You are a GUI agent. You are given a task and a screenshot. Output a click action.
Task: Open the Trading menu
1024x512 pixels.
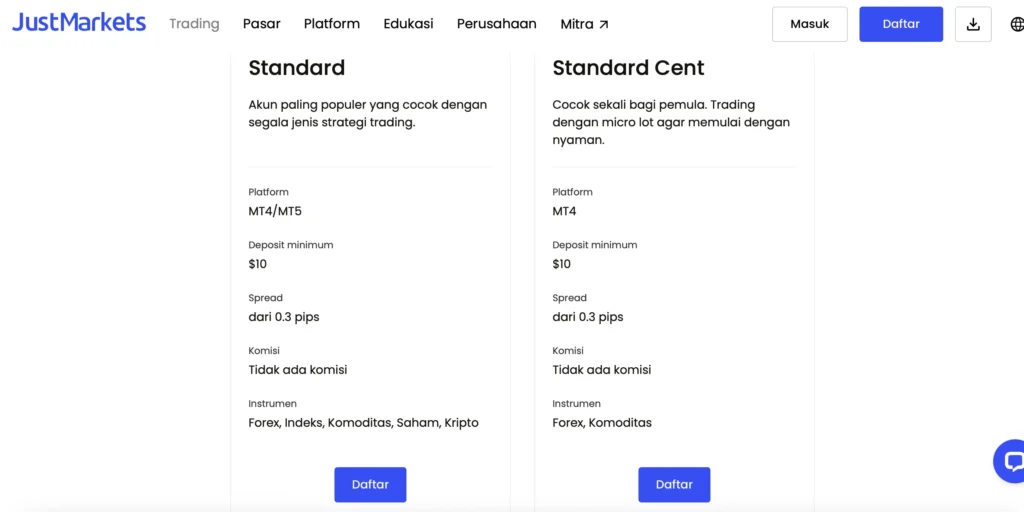point(194,24)
